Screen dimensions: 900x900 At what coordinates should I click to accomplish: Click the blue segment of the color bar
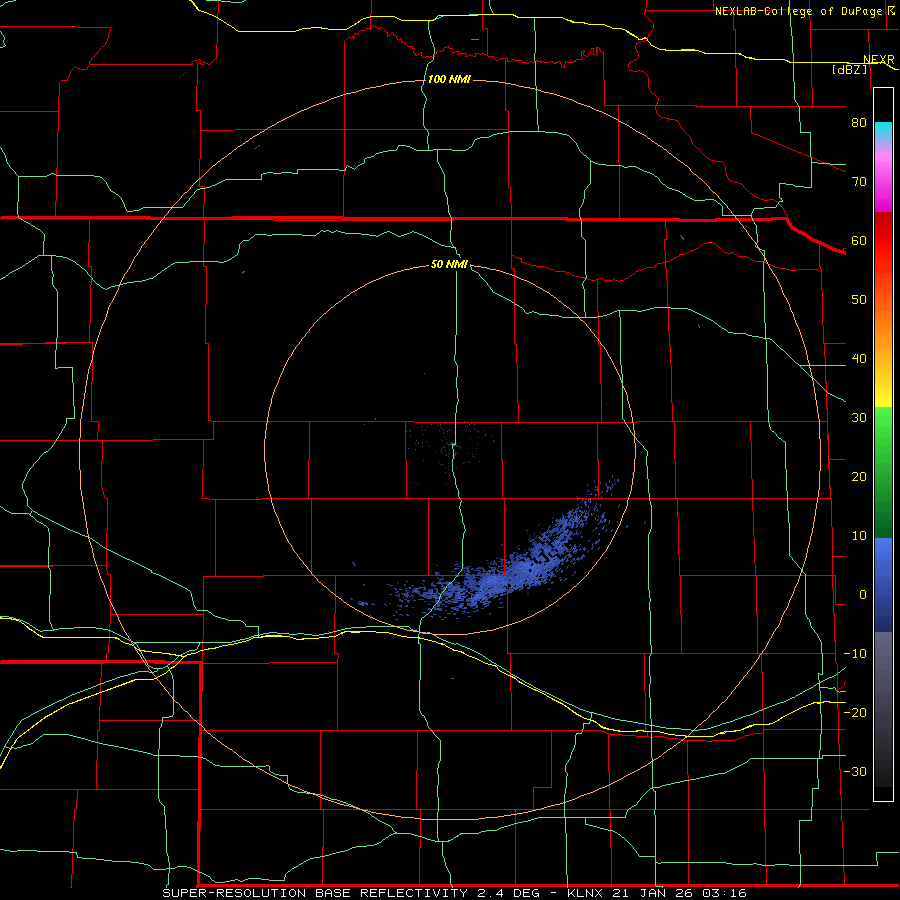click(883, 584)
